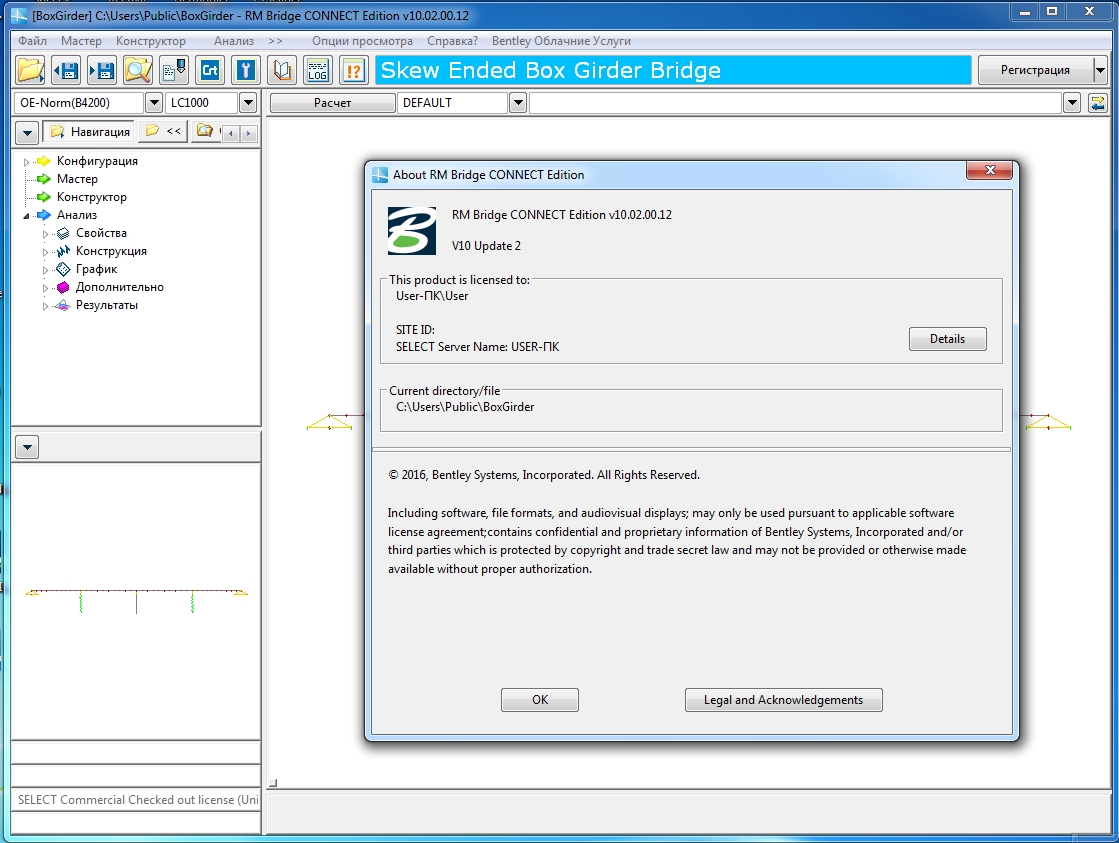The height and width of the screenshot is (843, 1119).
Task: Click the open project folder icon
Action: (31, 70)
